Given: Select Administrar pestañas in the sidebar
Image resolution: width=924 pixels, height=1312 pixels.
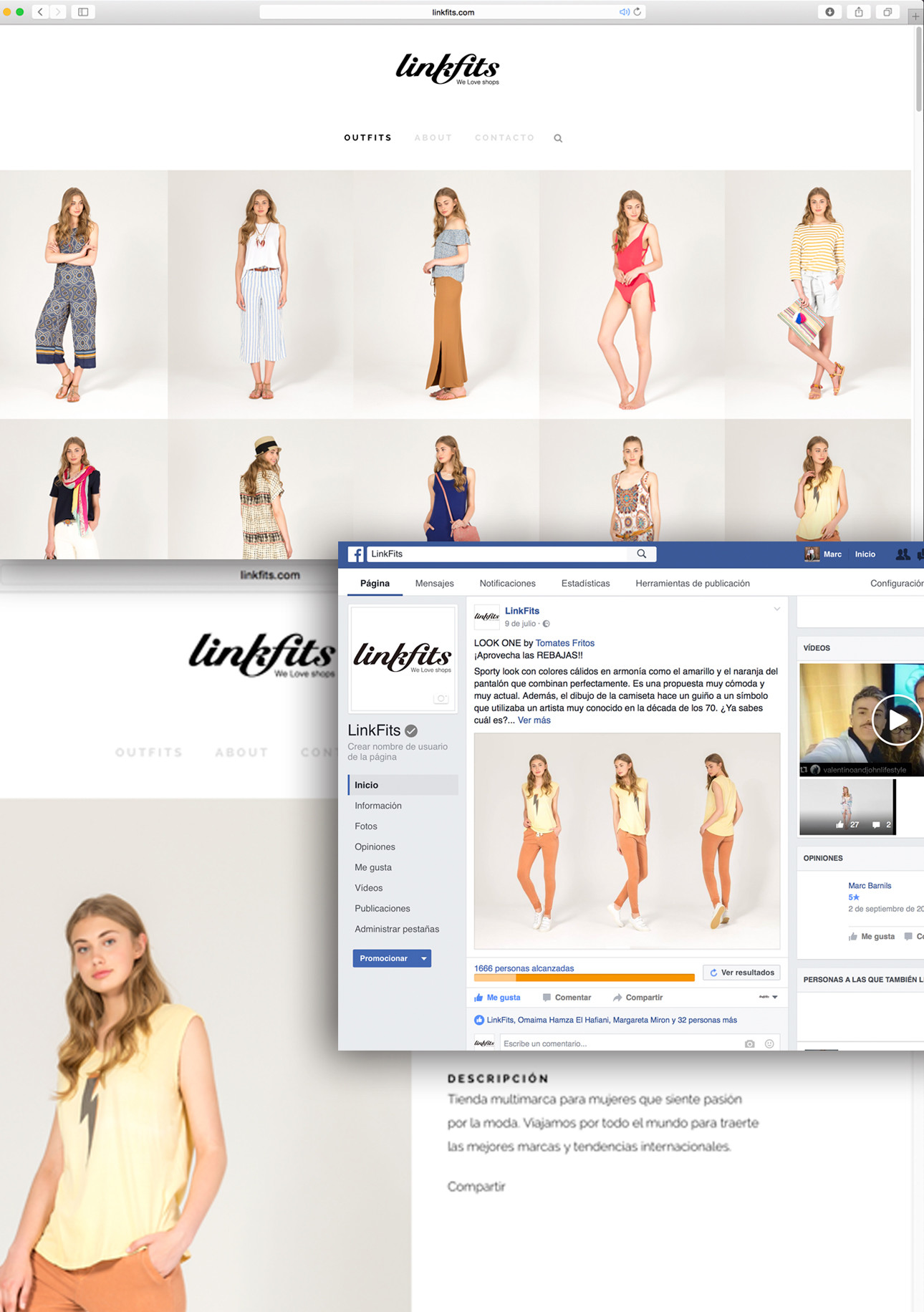Looking at the screenshot, I should [x=397, y=929].
